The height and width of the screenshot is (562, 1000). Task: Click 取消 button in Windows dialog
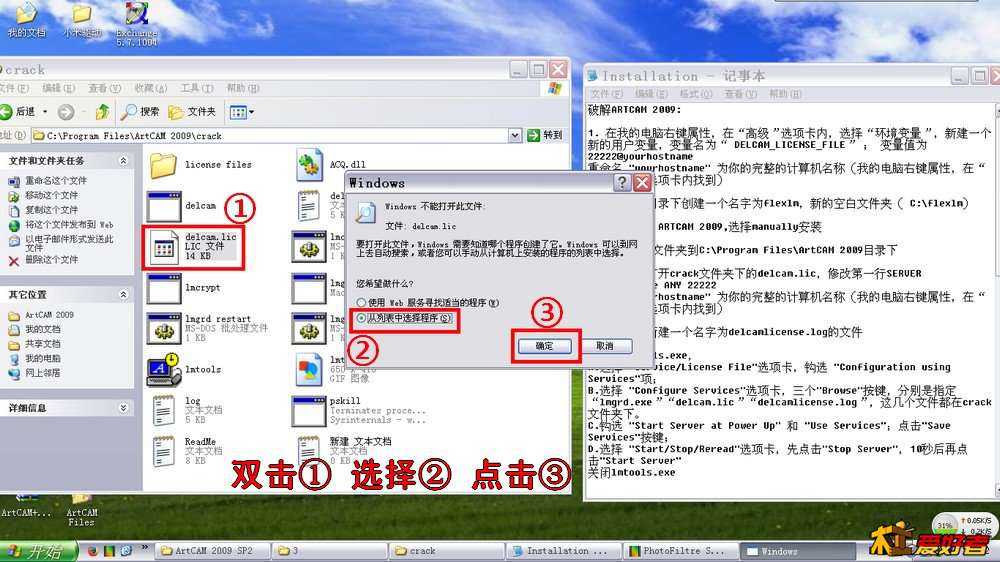(605, 346)
